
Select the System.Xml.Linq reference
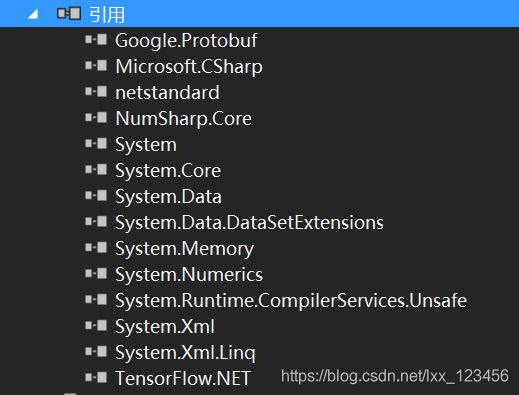coord(185,353)
